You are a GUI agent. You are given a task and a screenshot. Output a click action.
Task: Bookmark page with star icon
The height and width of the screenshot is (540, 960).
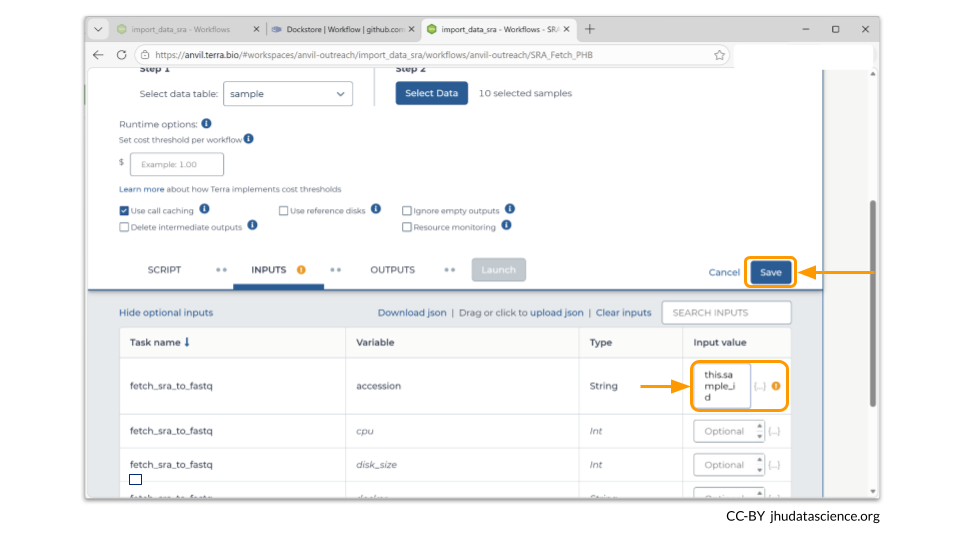pos(719,55)
